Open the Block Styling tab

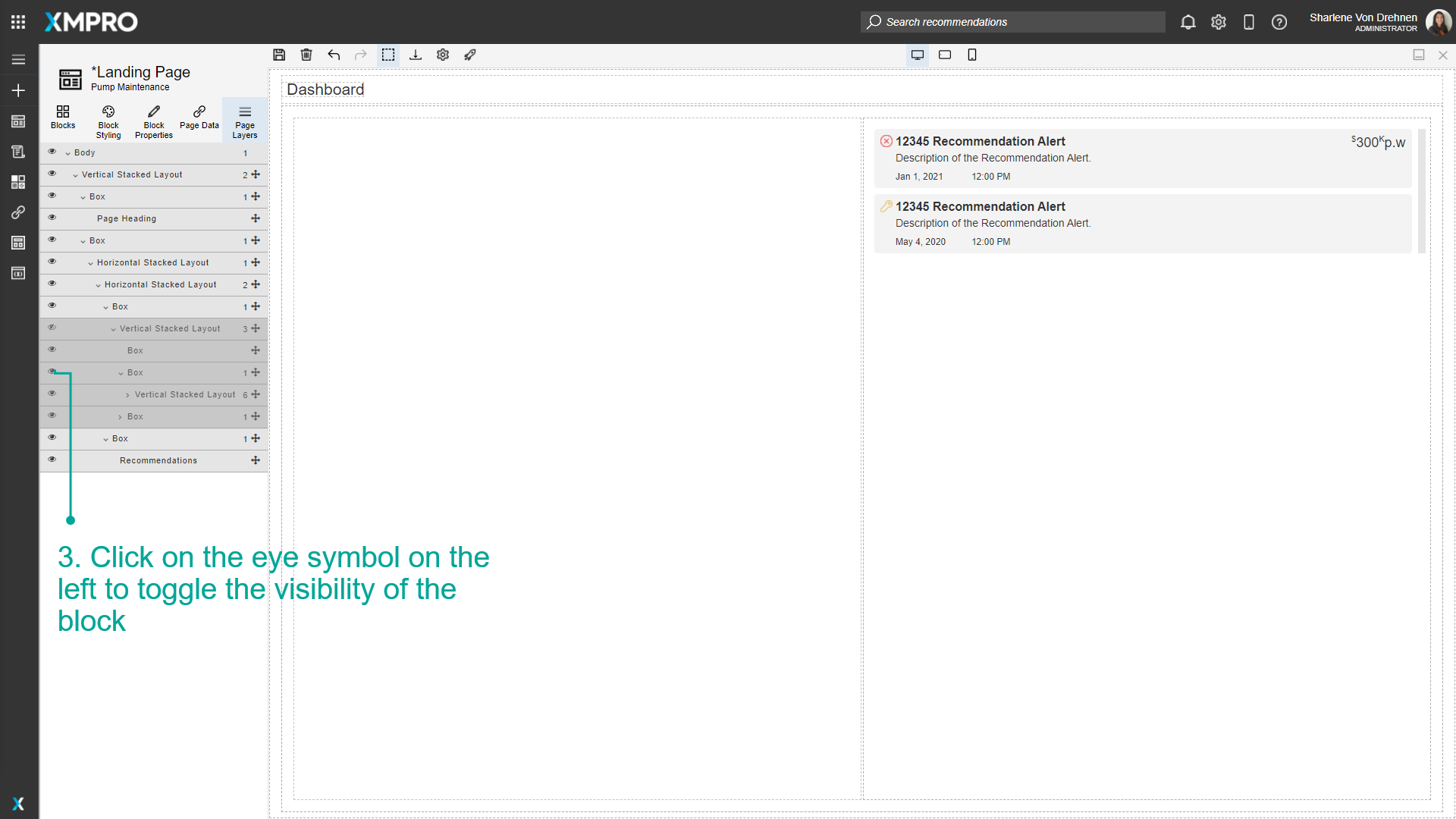tap(108, 121)
